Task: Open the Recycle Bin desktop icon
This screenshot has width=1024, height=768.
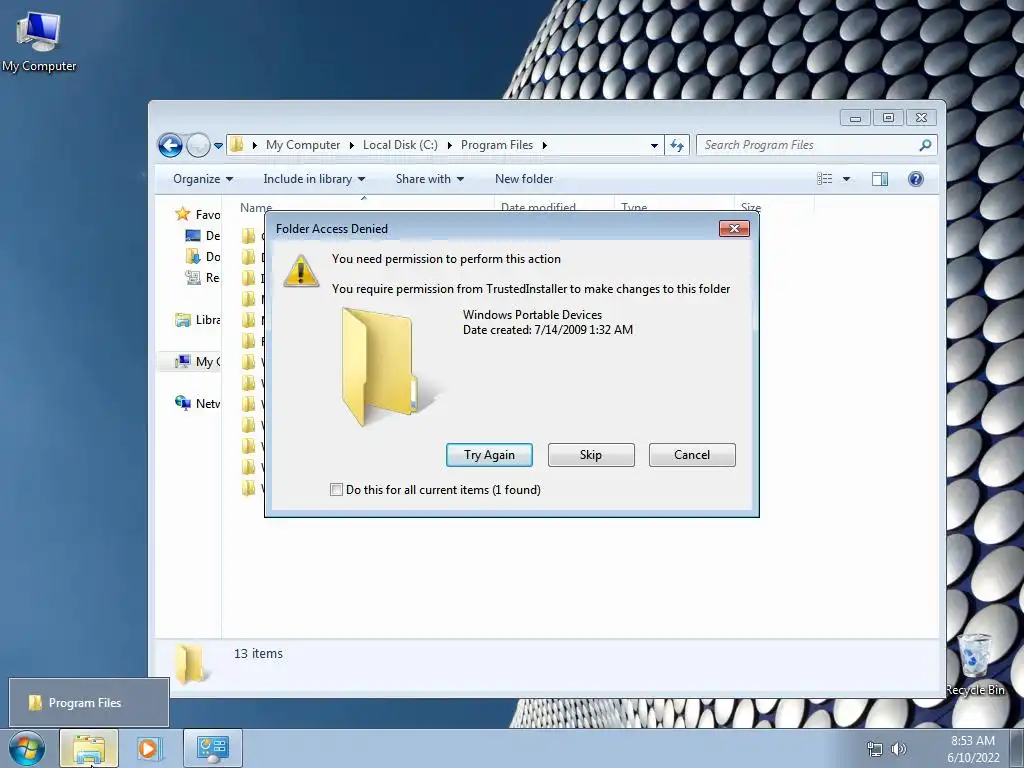Action: 974,664
